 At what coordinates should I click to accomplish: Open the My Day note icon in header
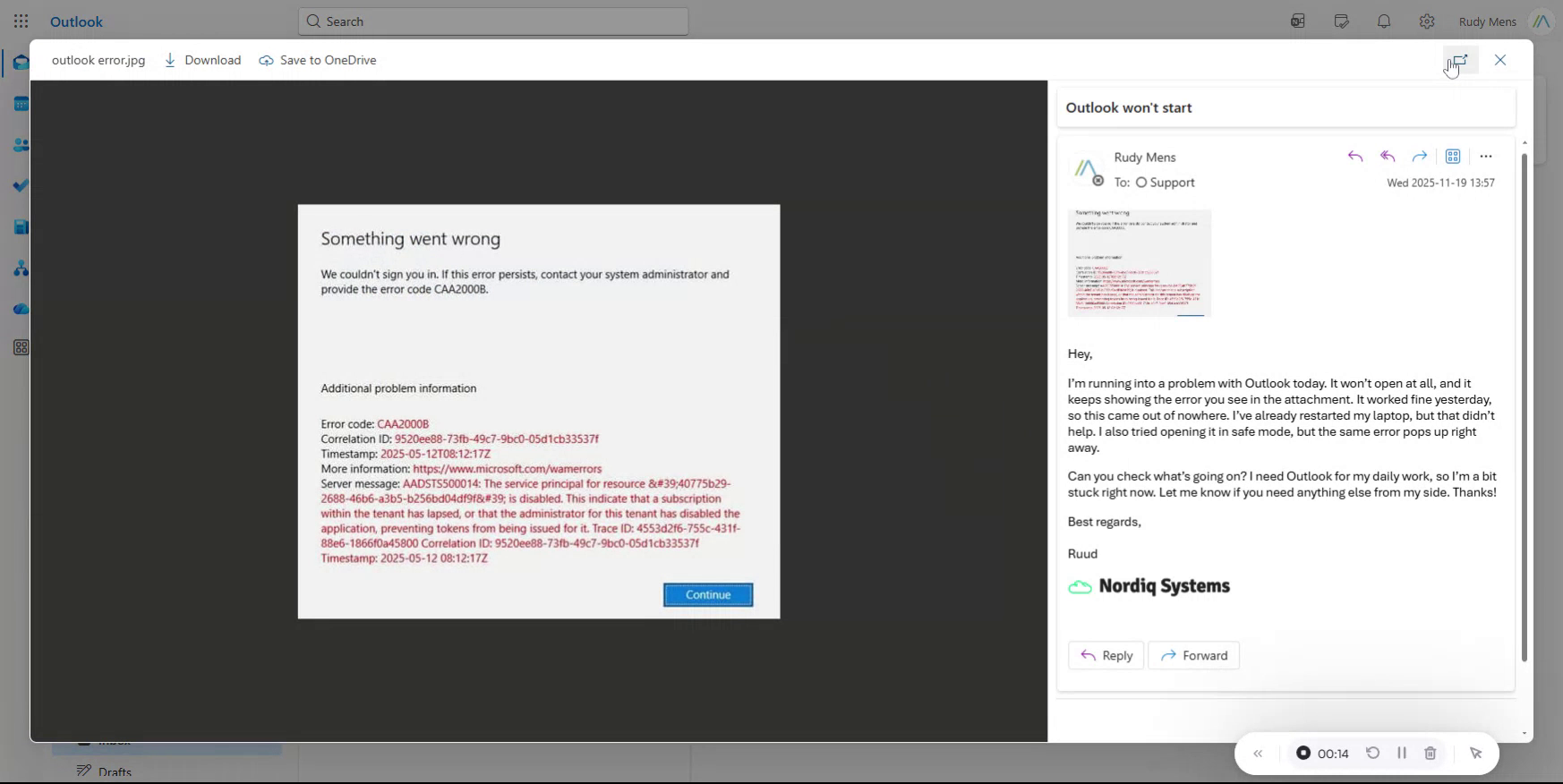pos(1341,21)
